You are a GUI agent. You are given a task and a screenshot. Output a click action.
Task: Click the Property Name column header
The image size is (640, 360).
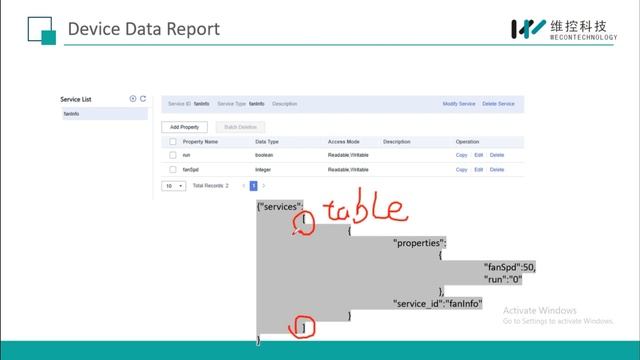[x=200, y=142]
